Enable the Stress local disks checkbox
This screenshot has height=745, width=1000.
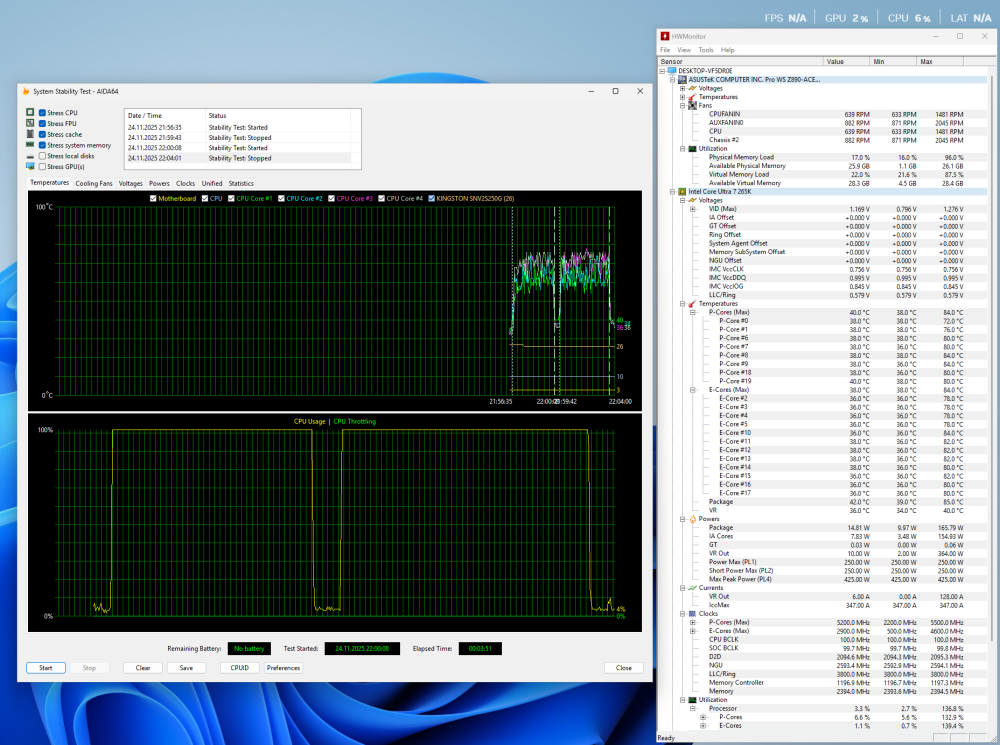[42, 156]
